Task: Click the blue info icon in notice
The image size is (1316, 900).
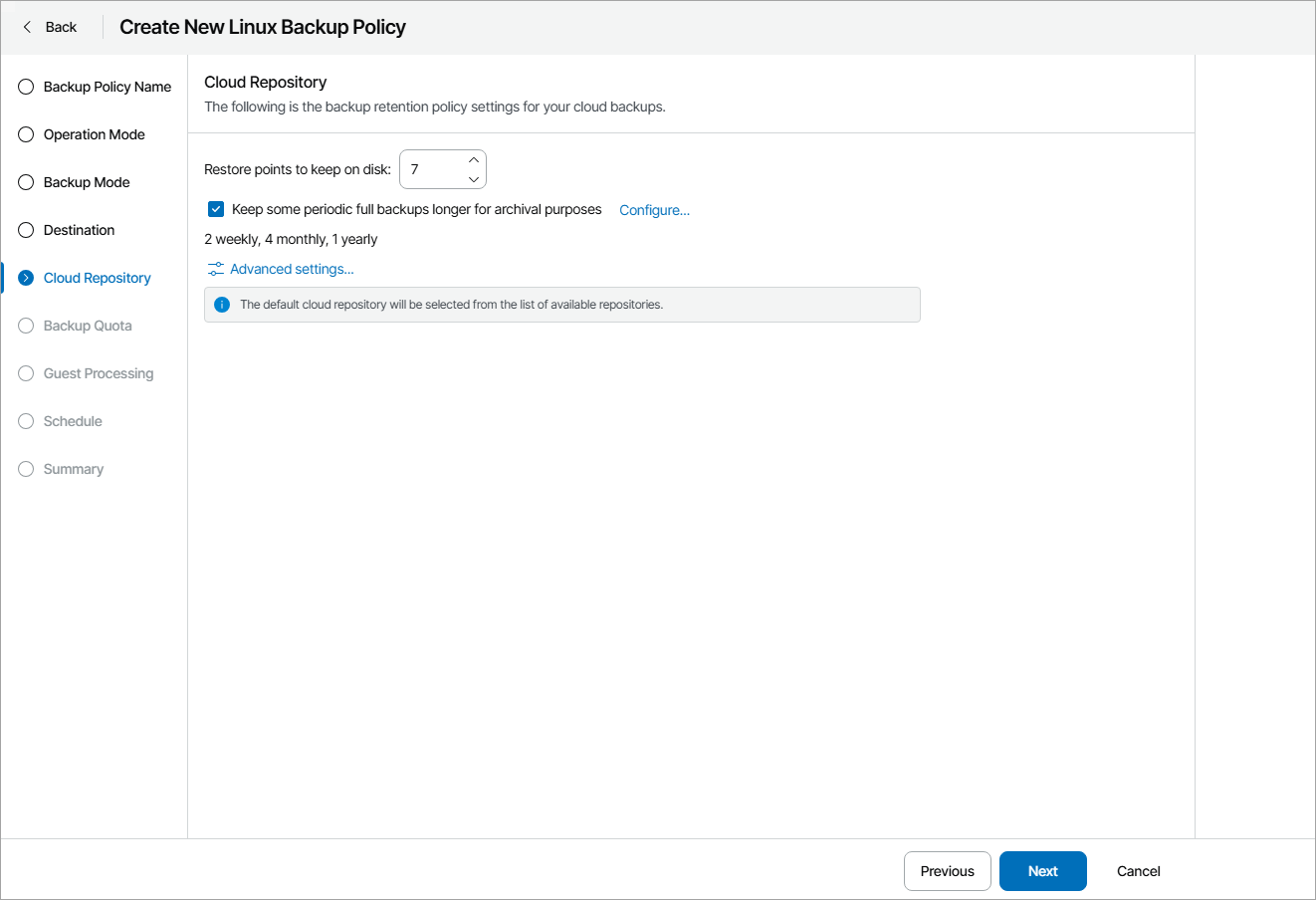Action: click(222, 305)
